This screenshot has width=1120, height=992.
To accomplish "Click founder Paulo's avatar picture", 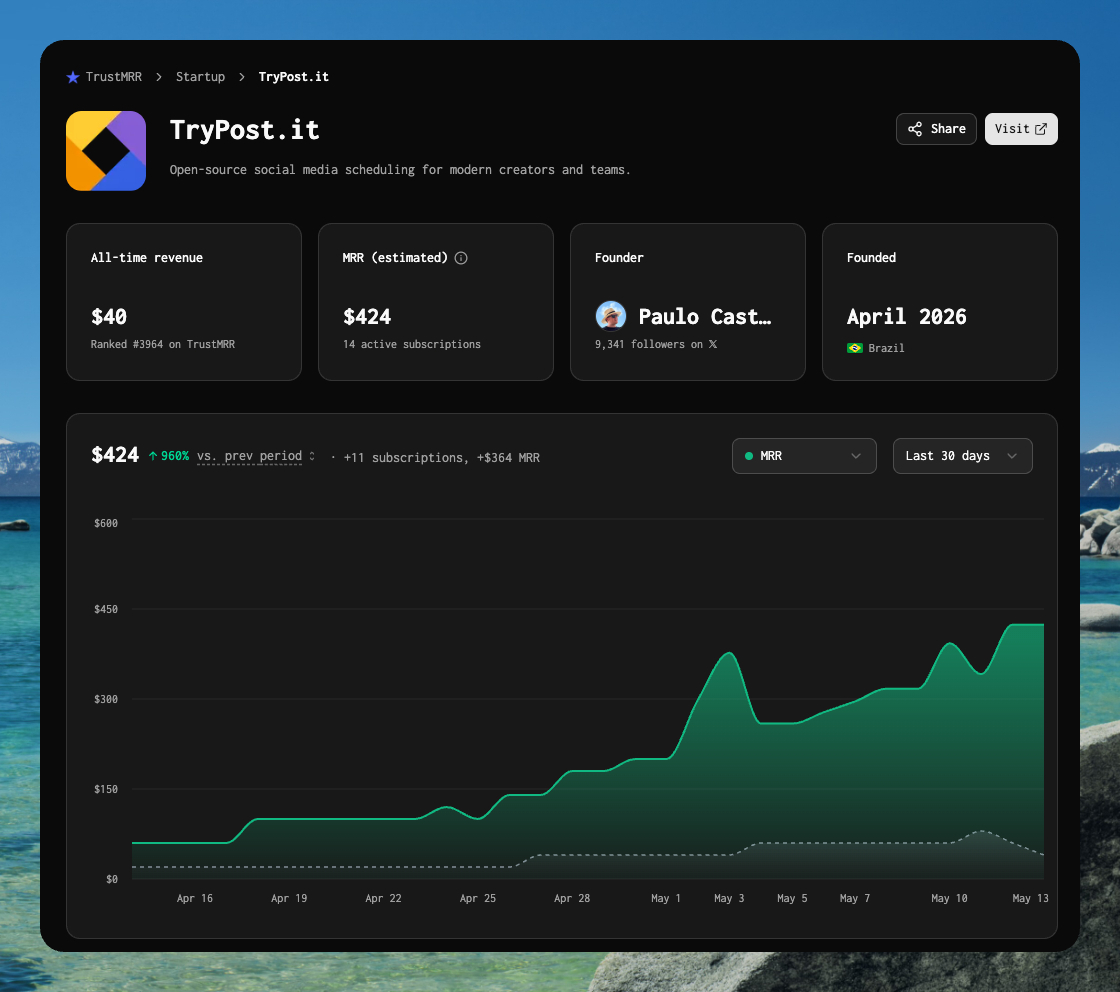I will point(611,316).
